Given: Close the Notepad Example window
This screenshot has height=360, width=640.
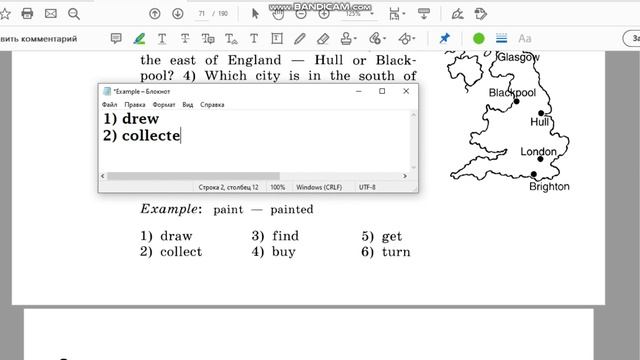Looking at the screenshot, I should [406, 91].
